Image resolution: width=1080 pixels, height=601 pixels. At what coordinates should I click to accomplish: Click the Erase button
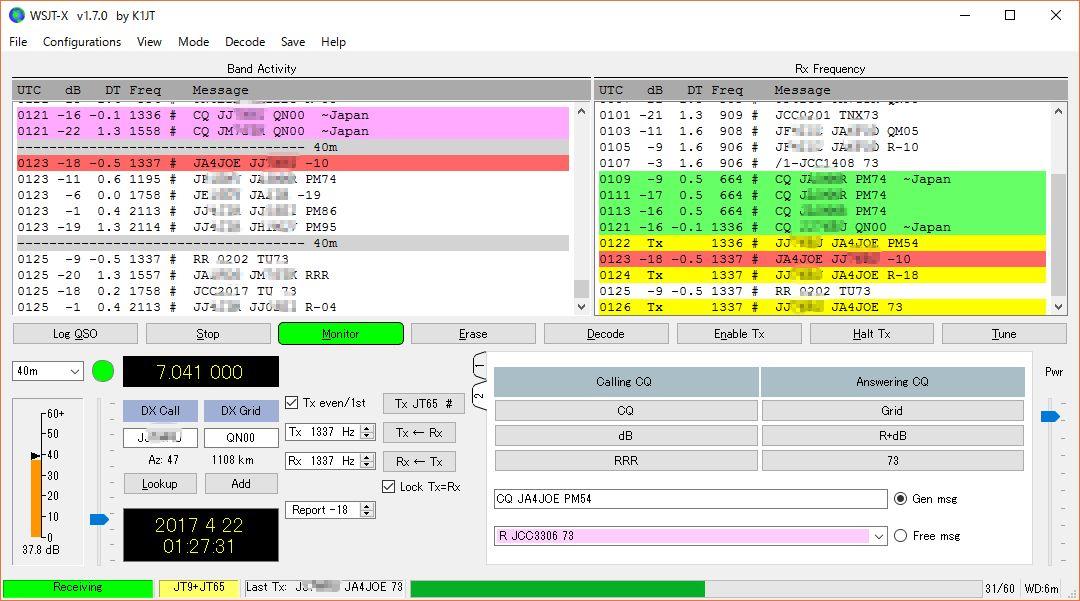click(473, 334)
